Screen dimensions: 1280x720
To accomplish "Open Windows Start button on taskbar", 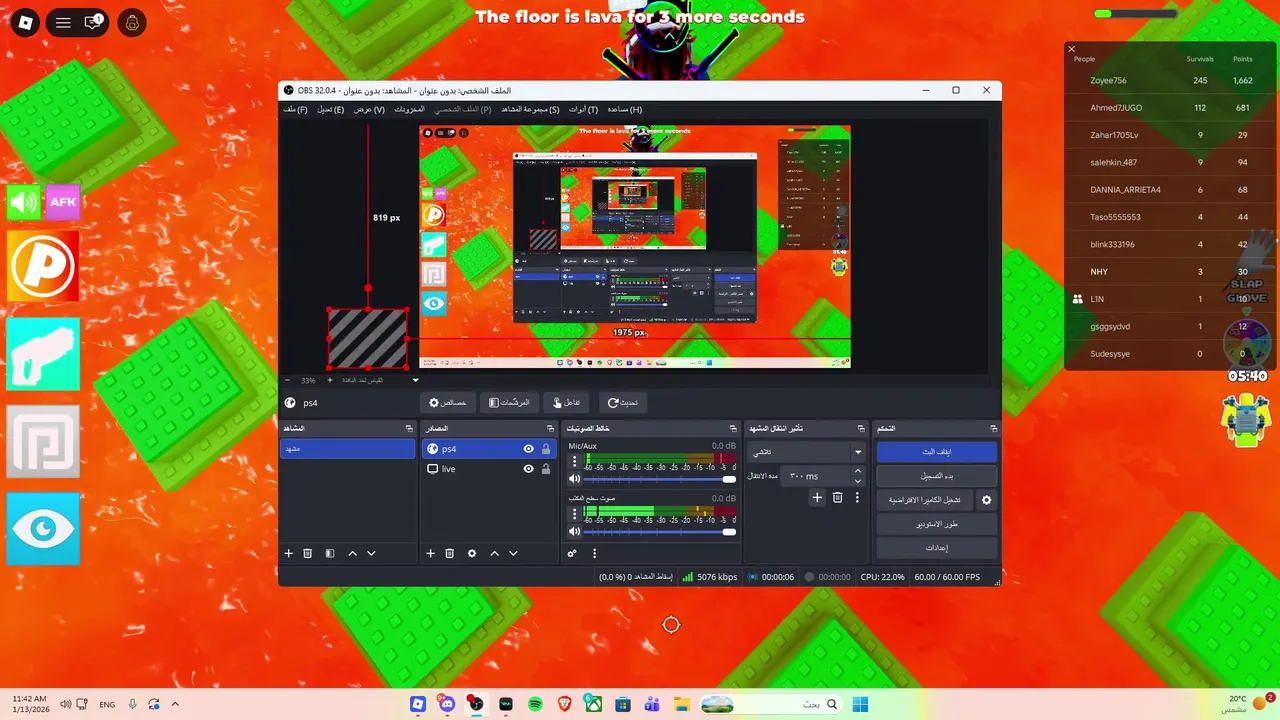I will pos(860,704).
